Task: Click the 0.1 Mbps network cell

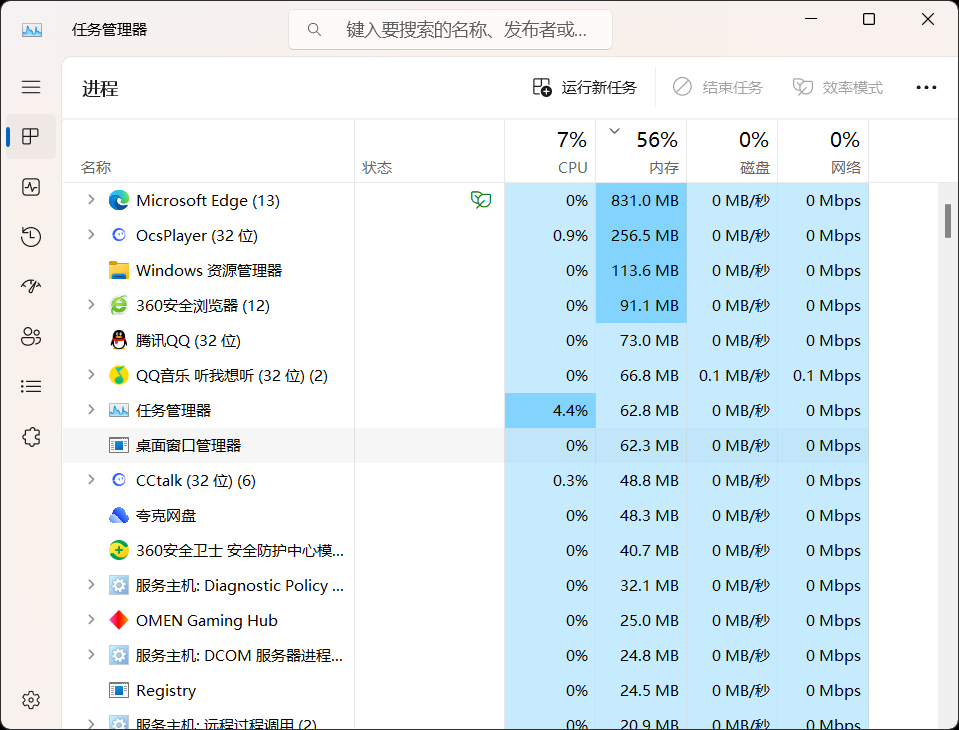Action: pos(823,375)
